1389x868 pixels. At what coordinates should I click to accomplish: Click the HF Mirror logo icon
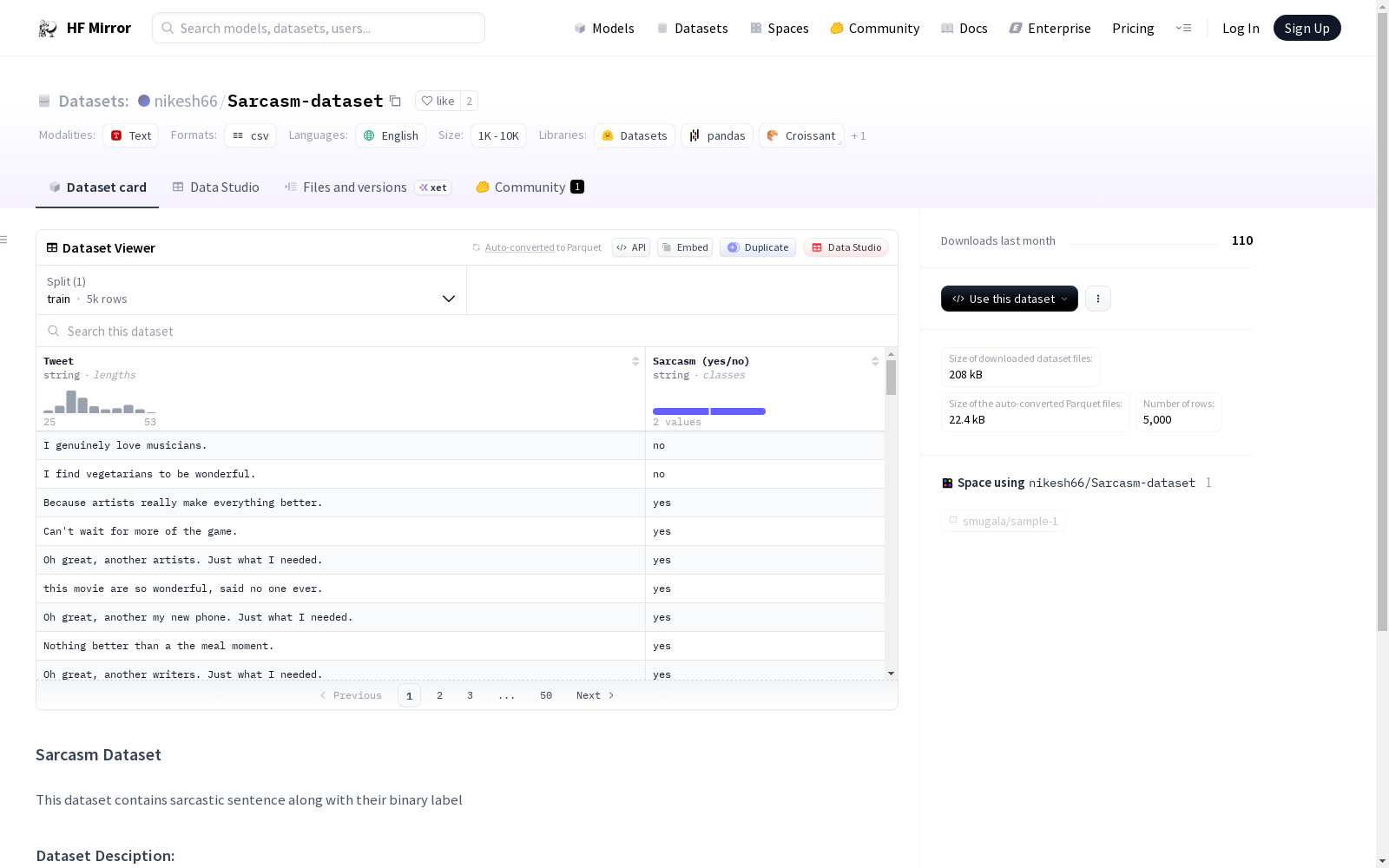pyautogui.click(x=47, y=29)
